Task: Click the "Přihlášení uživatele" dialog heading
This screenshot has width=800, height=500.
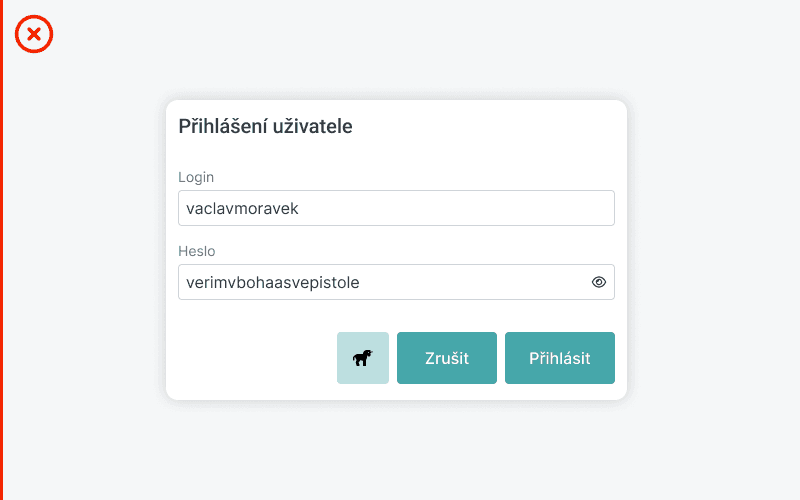Action: (265, 126)
